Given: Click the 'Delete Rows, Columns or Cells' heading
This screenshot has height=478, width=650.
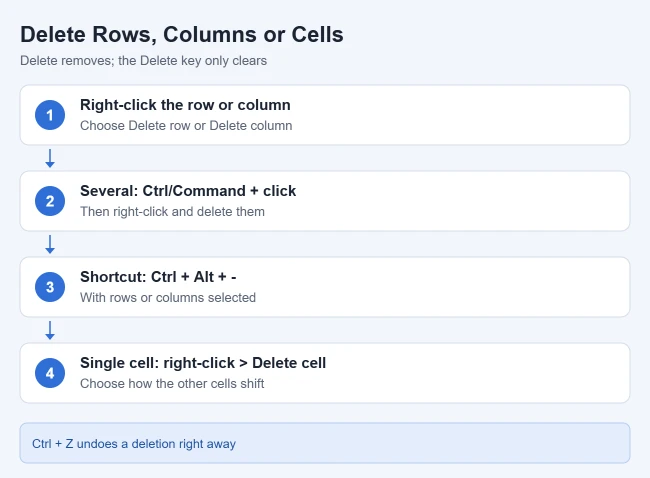Looking at the screenshot, I should [x=182, y=34].
